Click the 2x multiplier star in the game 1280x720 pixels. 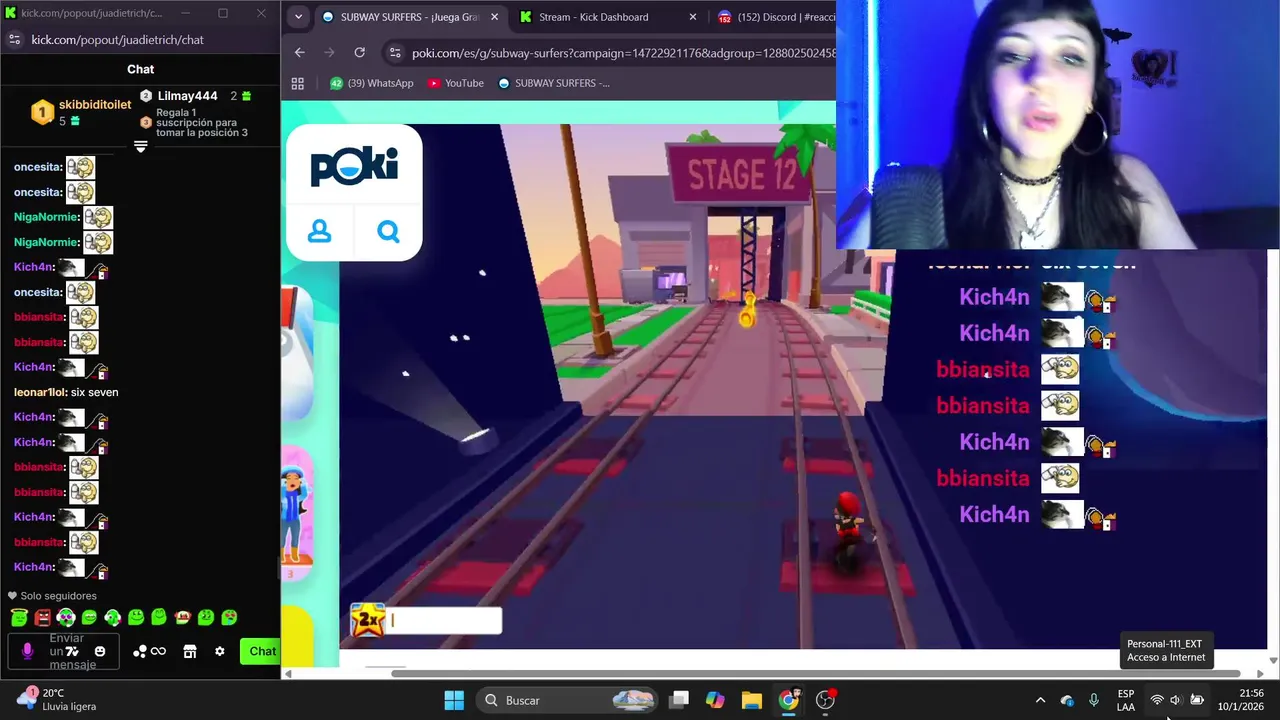[x=367, y=621]
